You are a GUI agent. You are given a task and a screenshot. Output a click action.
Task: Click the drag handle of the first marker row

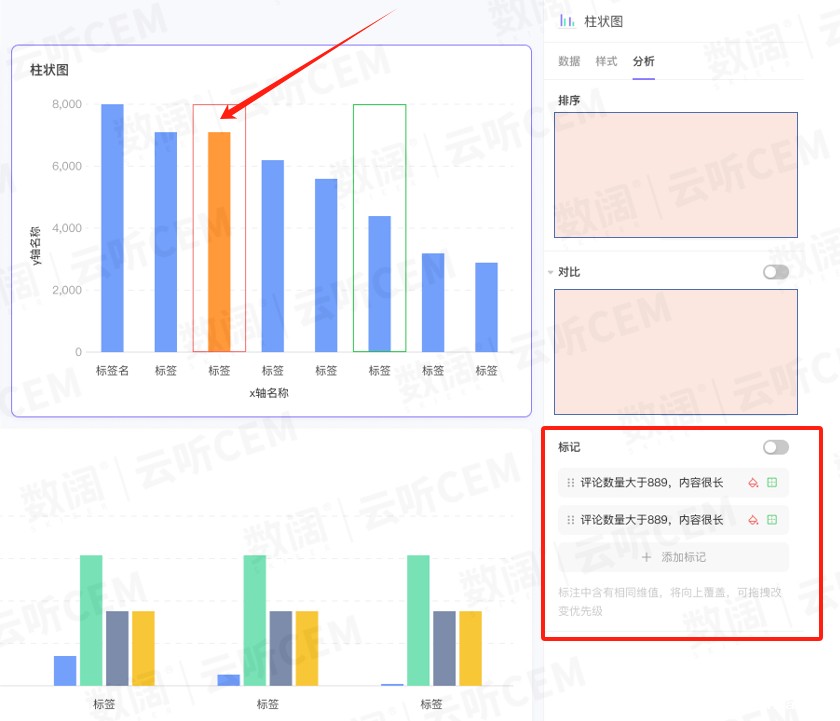[x=571, y=483]
